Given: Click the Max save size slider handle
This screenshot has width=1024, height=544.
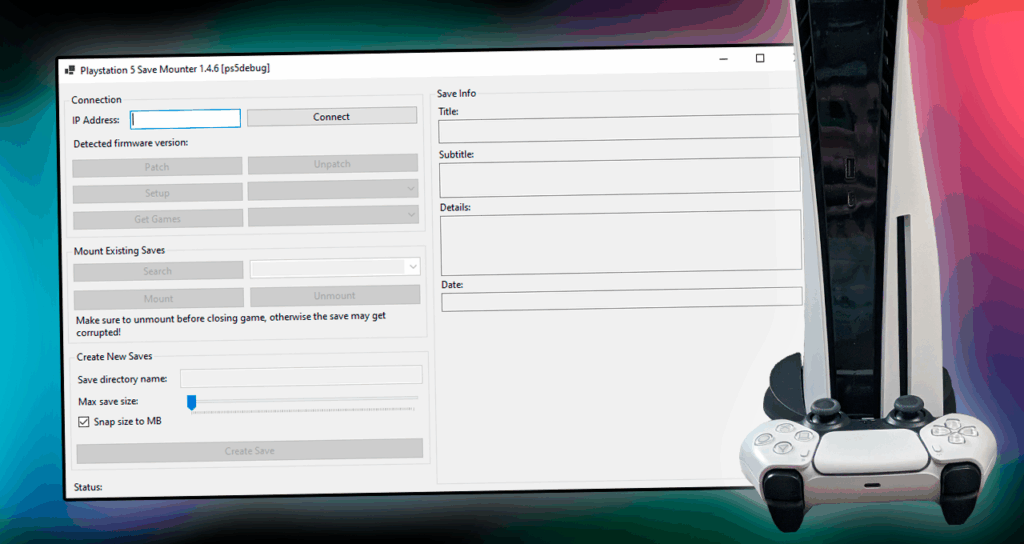Looking at the screenshot, I should point(191,402).
